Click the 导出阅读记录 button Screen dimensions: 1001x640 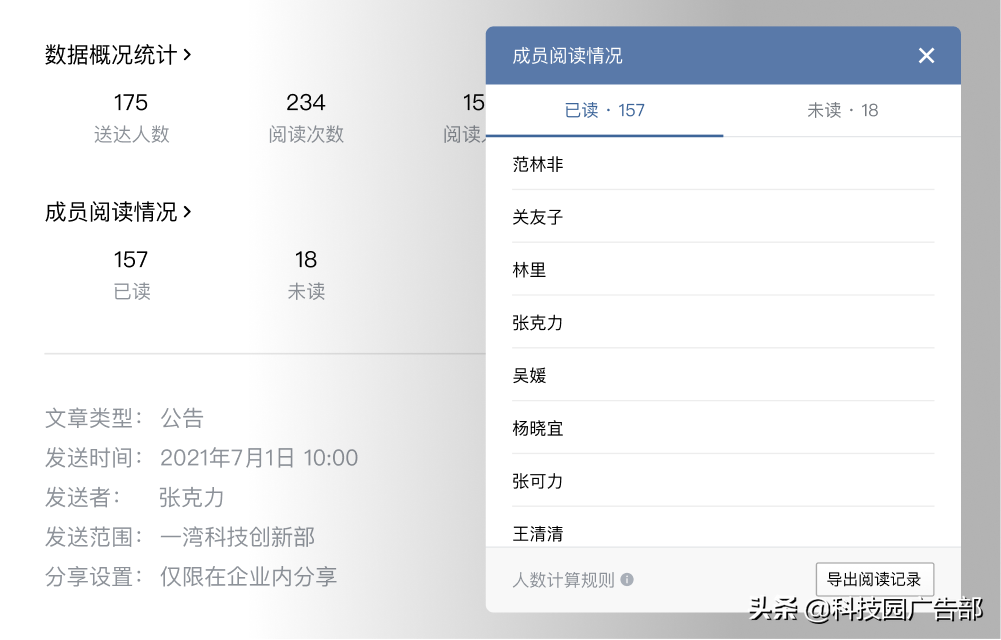[874, 578]
